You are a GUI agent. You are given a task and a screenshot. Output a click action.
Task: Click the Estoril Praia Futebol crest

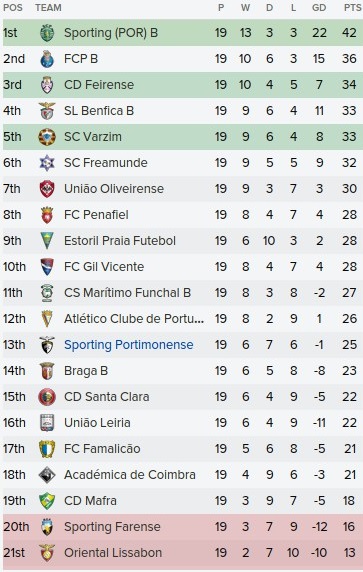[x=47, y=241]
